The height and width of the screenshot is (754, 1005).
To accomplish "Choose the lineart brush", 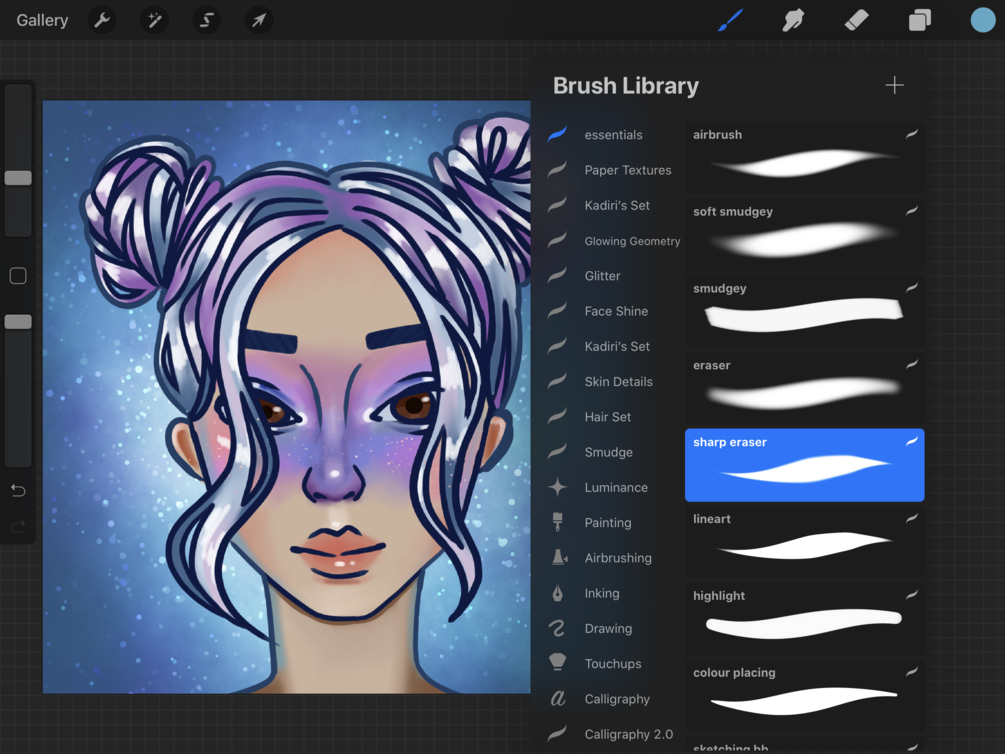I will point(804,542).
